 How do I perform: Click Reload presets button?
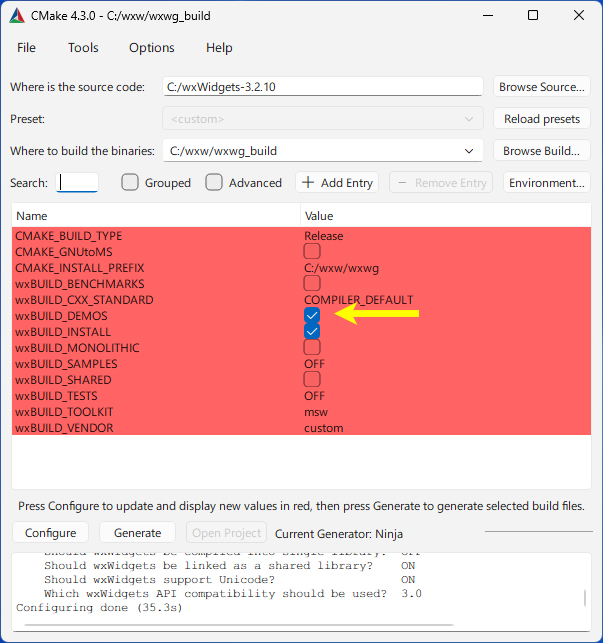542,119
